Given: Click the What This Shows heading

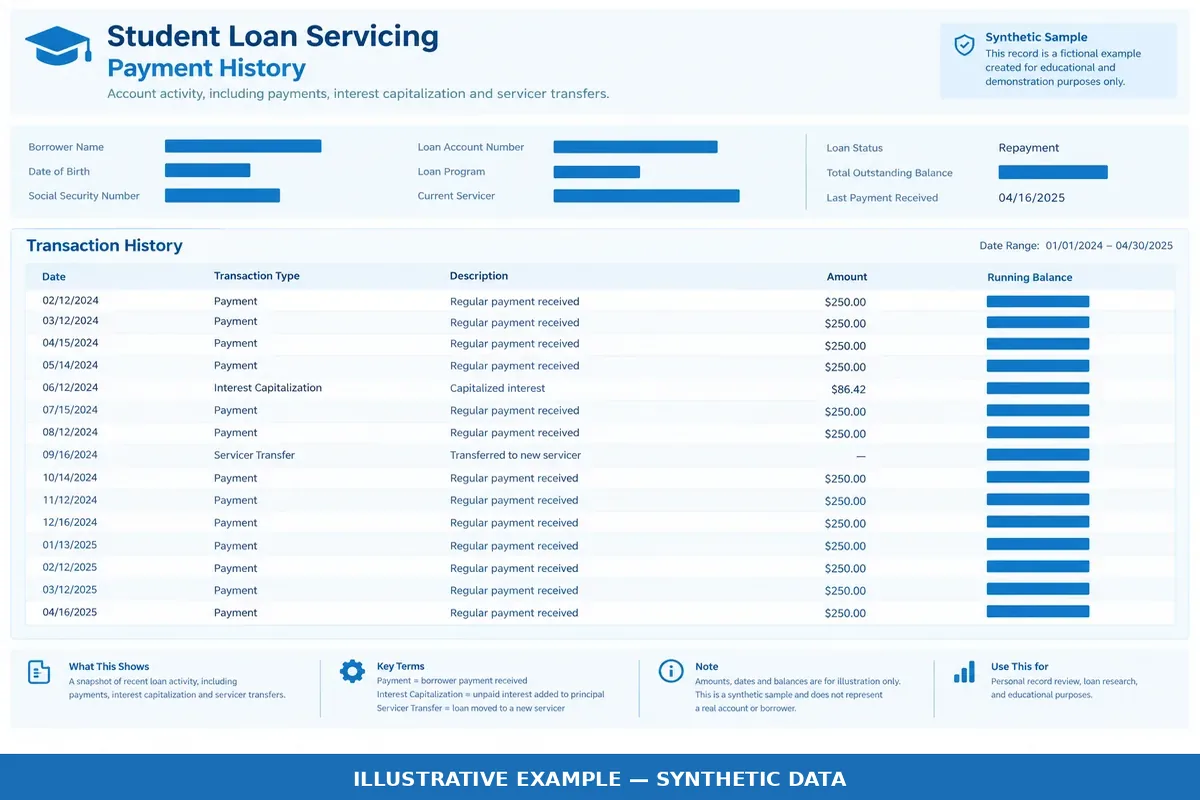Looking at the screenshot, I should [x=109, y=666].
